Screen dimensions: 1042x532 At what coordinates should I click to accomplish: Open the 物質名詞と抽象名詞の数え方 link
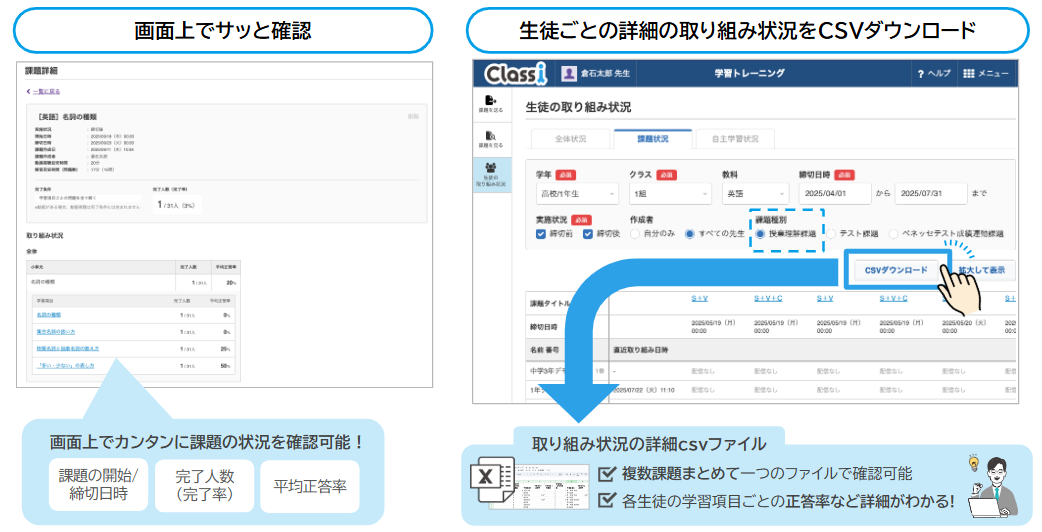point(68,349)
